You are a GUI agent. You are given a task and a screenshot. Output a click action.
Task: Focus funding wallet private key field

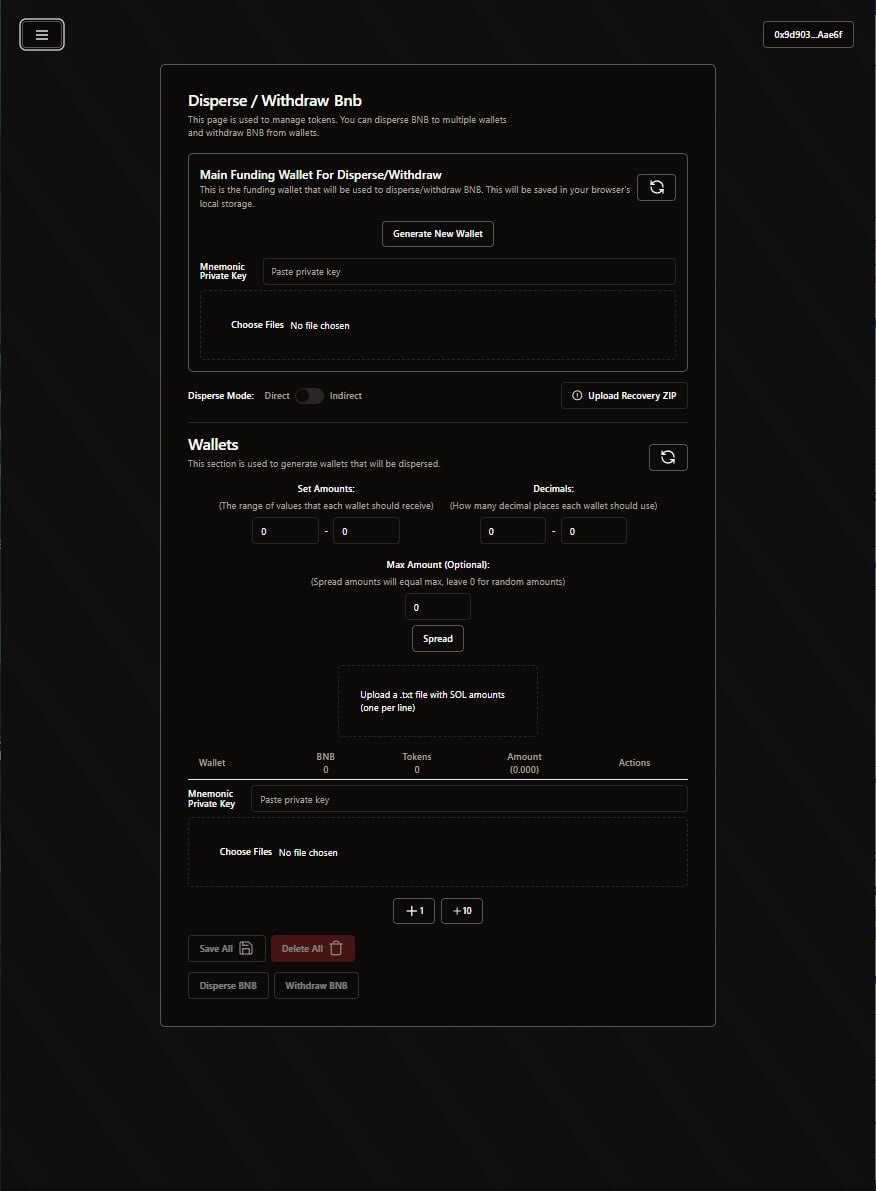469,272
